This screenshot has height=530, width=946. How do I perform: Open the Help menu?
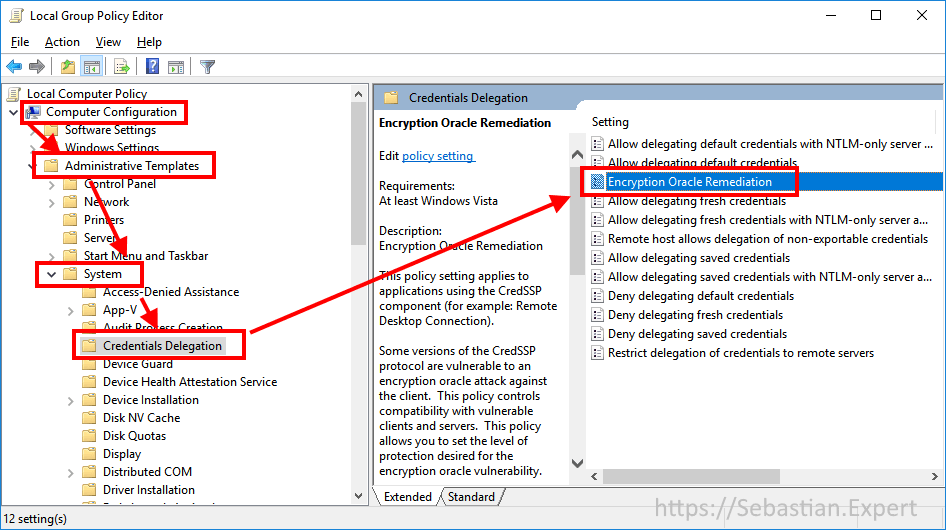coord(149,42)
